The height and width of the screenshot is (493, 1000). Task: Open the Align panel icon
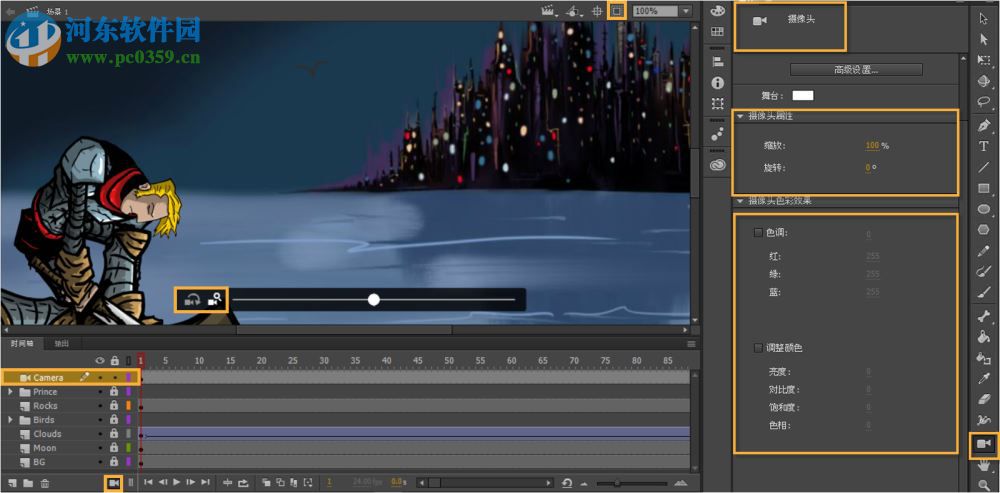pyautogui.click(x=717, y=62)
